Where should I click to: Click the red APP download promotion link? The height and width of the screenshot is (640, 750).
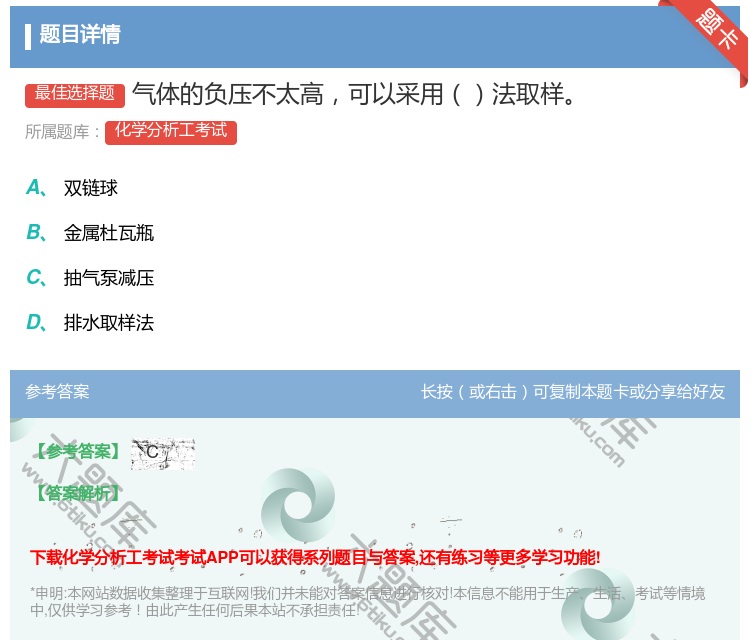315,557
